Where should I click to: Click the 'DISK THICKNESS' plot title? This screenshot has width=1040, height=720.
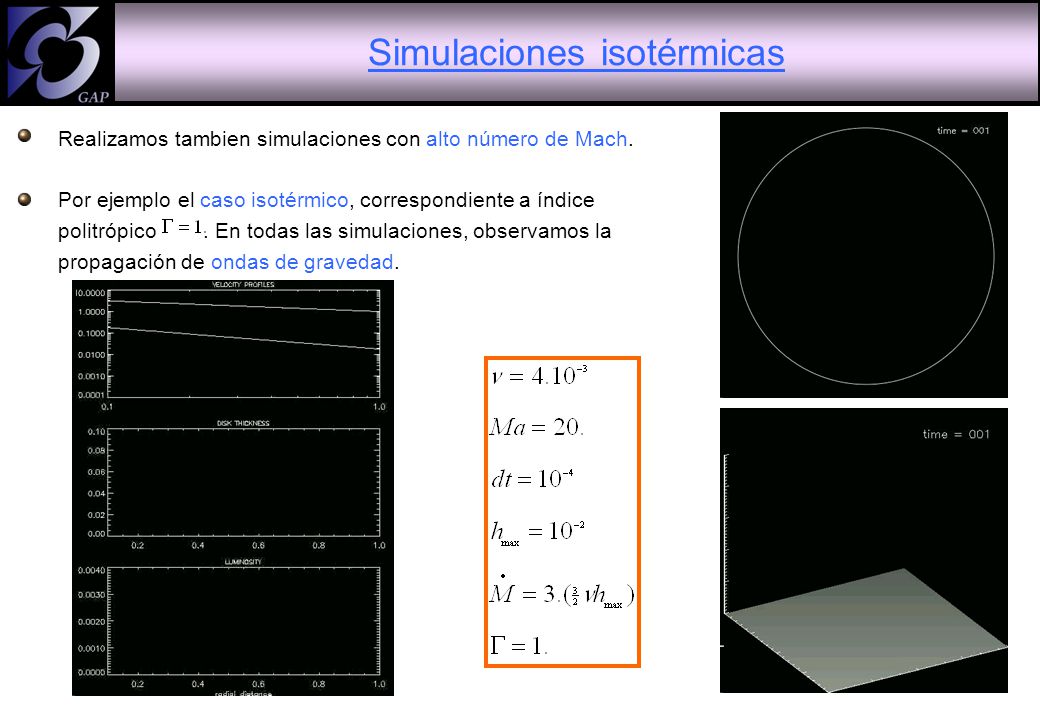[x=243, y=423]
